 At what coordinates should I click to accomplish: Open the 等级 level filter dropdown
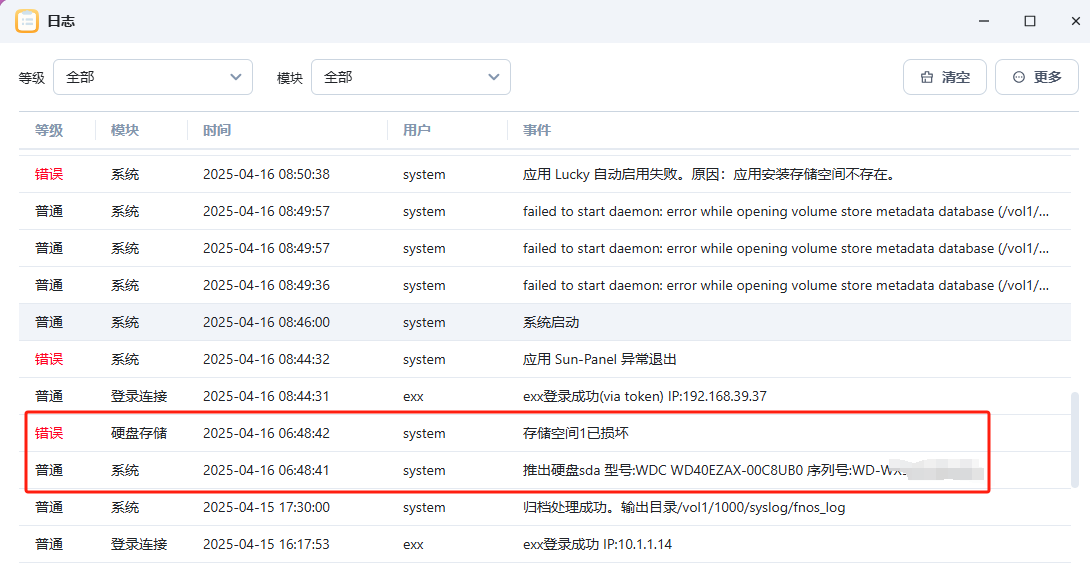(153, 77)
